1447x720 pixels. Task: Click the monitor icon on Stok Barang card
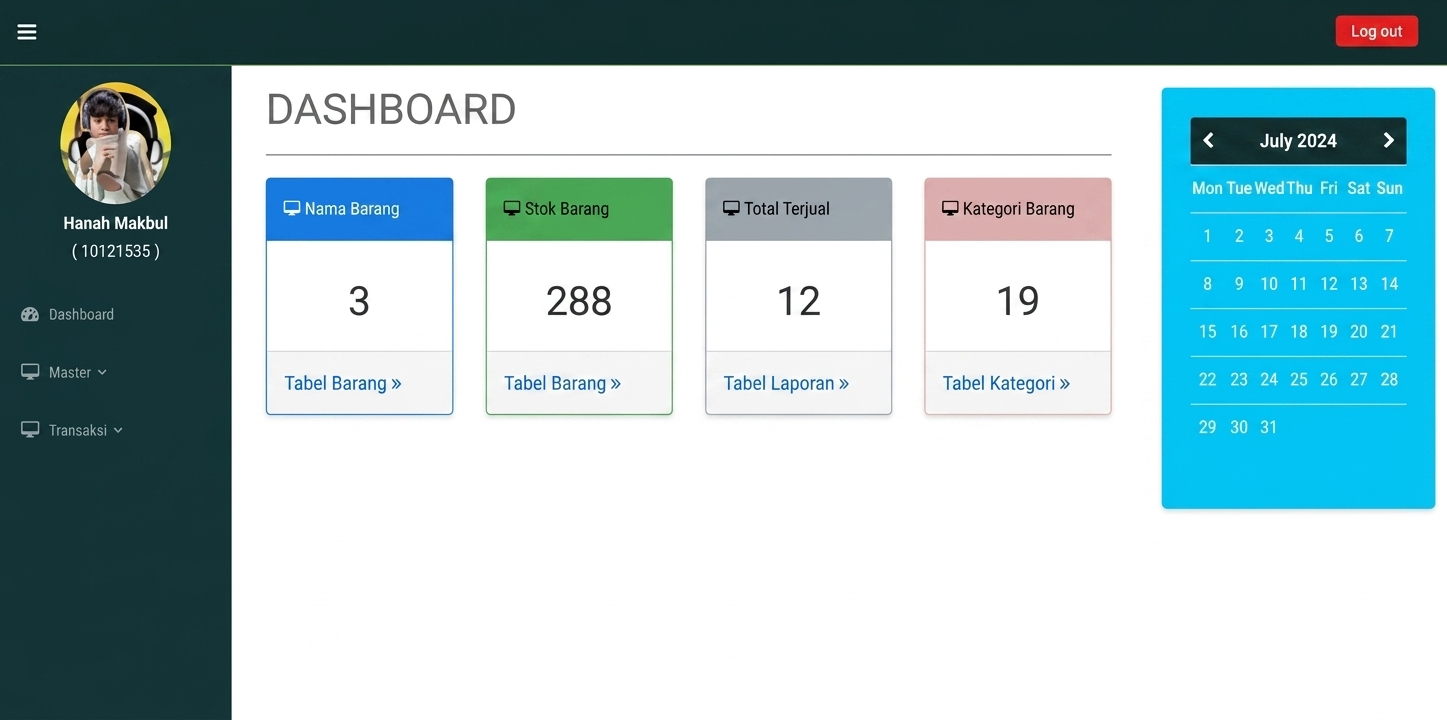512,208
